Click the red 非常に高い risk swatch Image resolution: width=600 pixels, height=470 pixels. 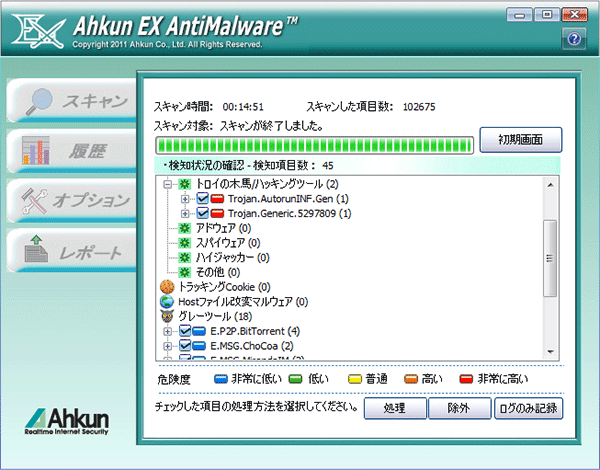466,379
